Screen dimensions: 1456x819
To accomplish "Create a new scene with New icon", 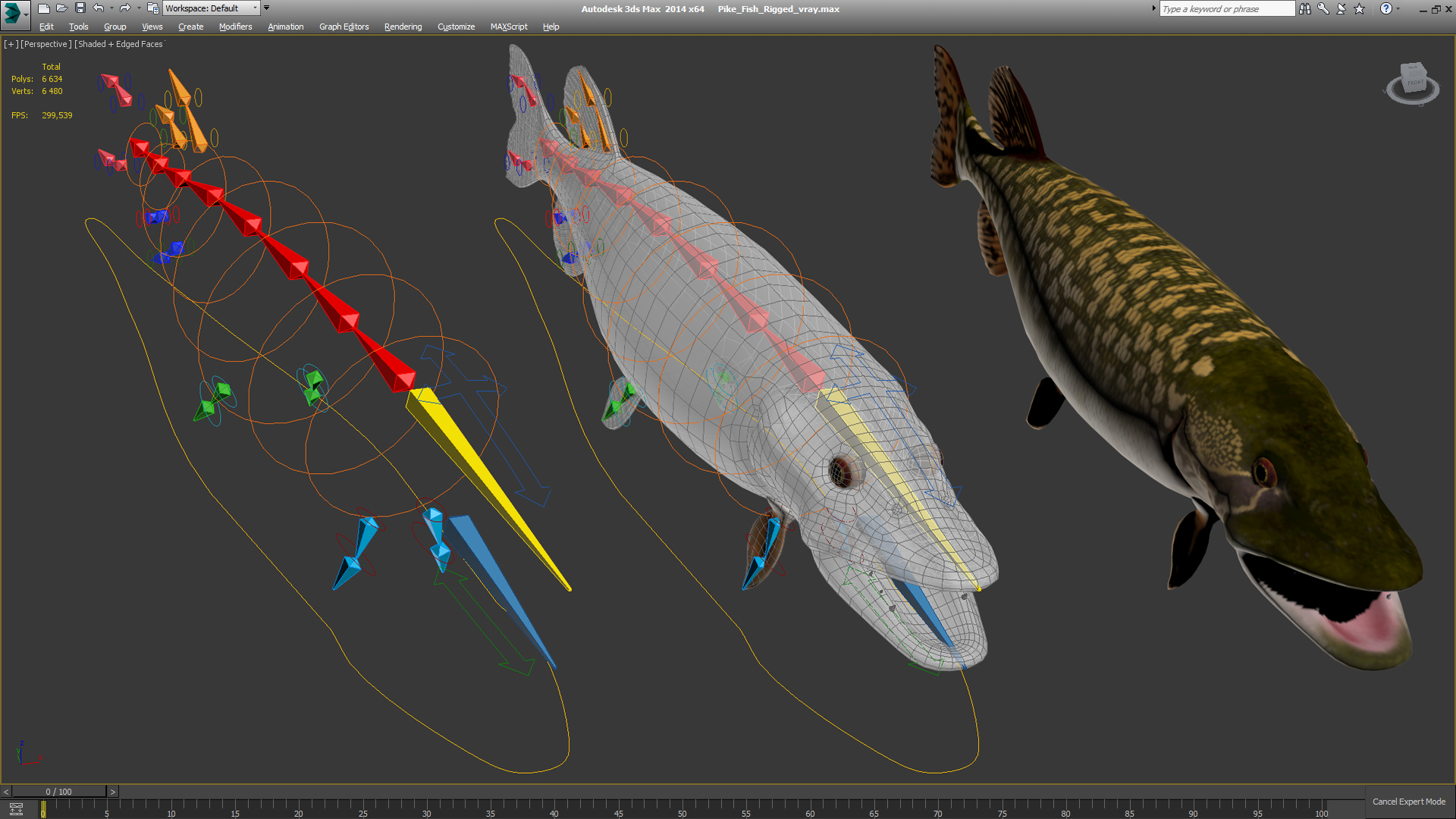I will pyautogui.click(x=43, y=8).
